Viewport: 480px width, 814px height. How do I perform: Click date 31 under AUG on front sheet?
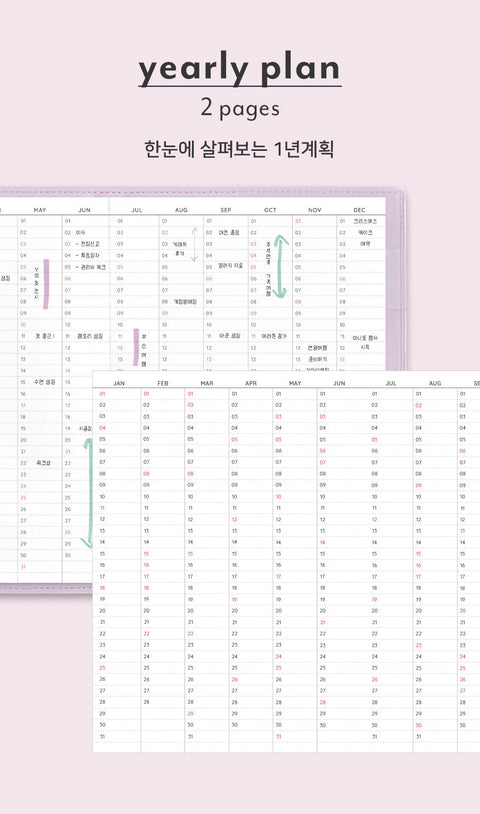pyautogui.click(x=419, y=737)
